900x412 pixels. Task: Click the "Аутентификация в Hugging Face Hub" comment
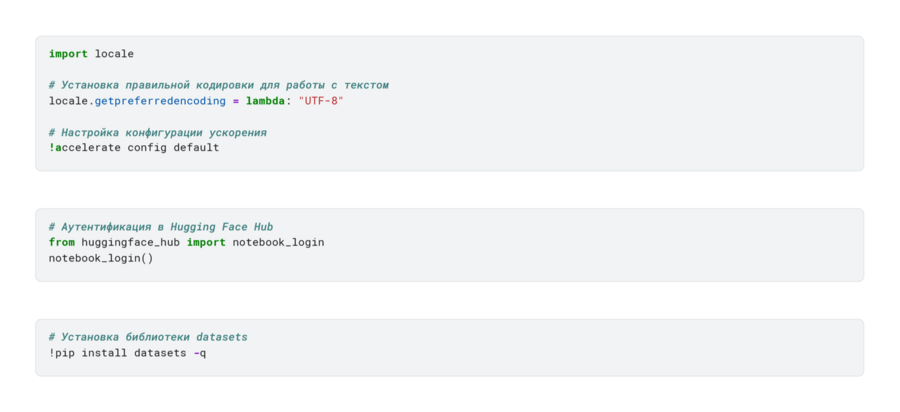point(160,227)
